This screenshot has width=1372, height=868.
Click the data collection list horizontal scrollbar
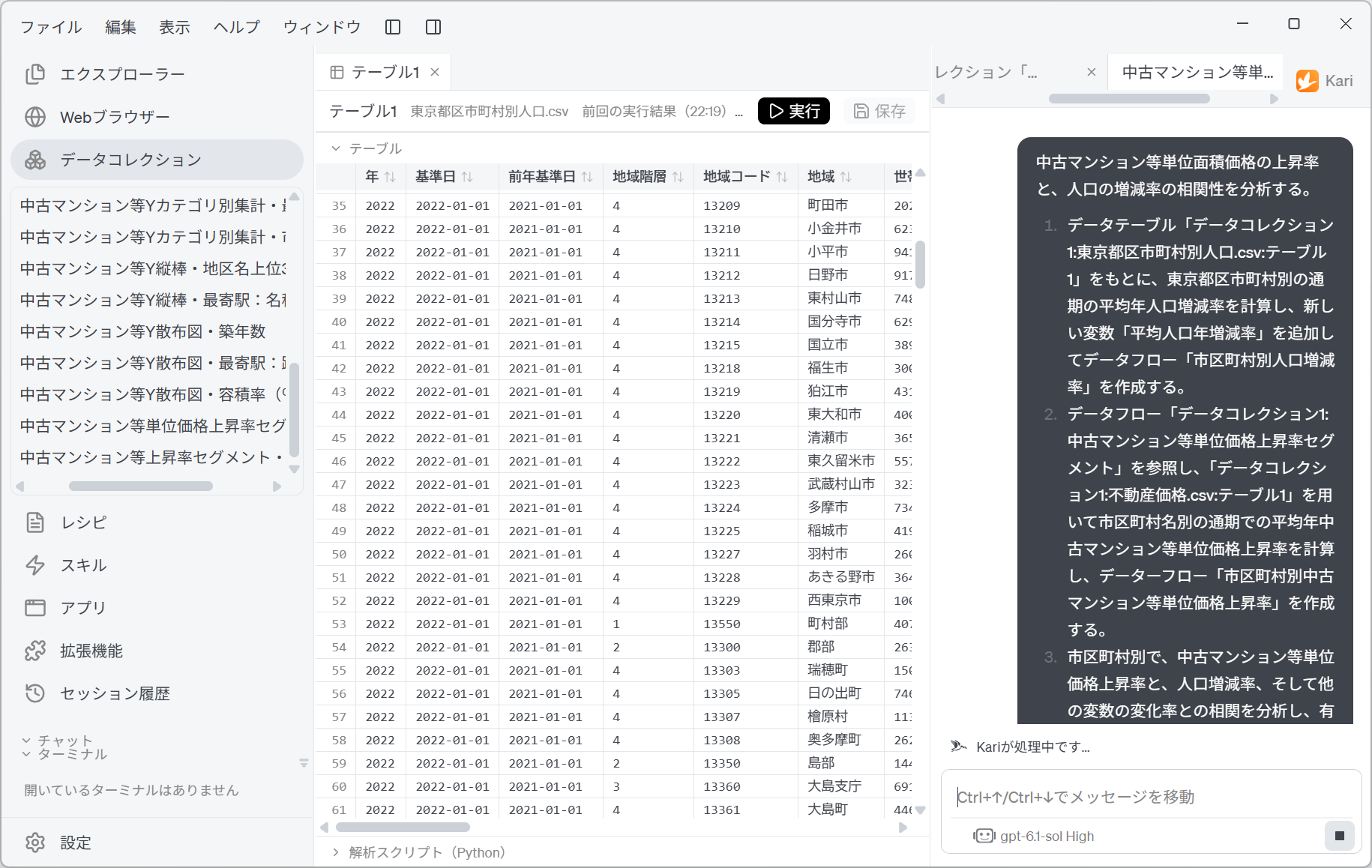click(x=141, y=486)
